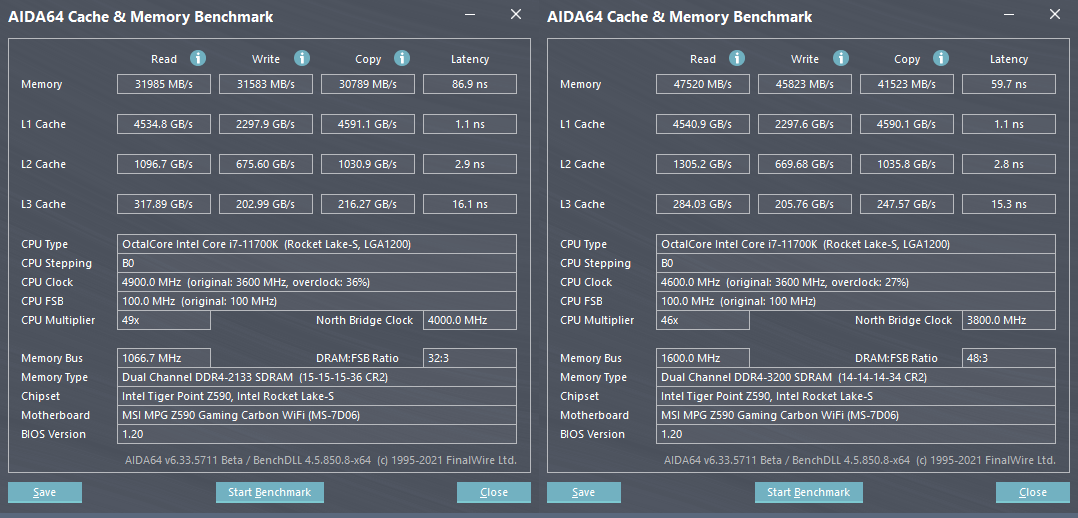Select L3 Cache read 284.03 GB/s
This screenshot has width=1078, height=518.
tap(703, 204)
